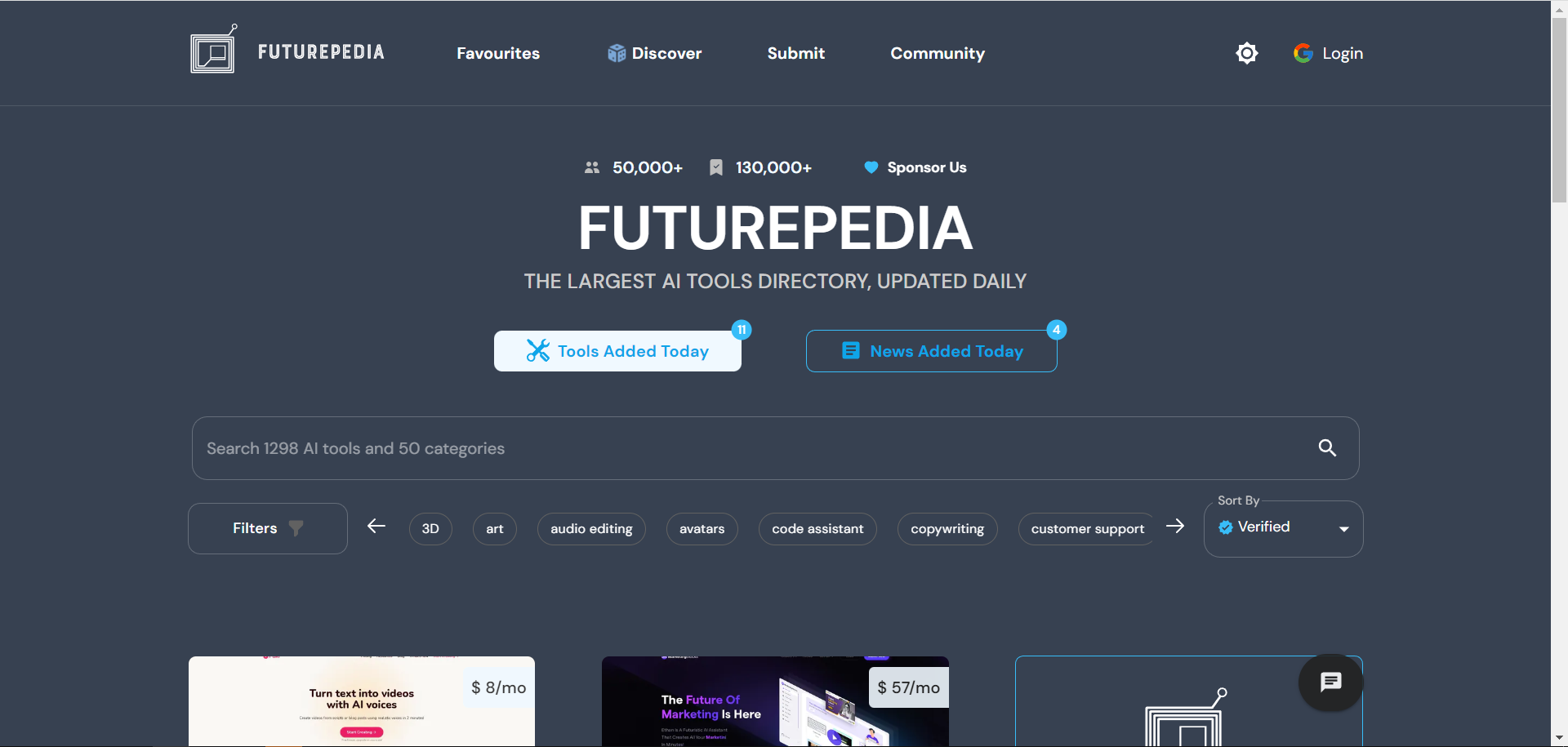Screen dimensions: 1568x747
Task: Open the Submit page
Action: click(x=795, y=53)
